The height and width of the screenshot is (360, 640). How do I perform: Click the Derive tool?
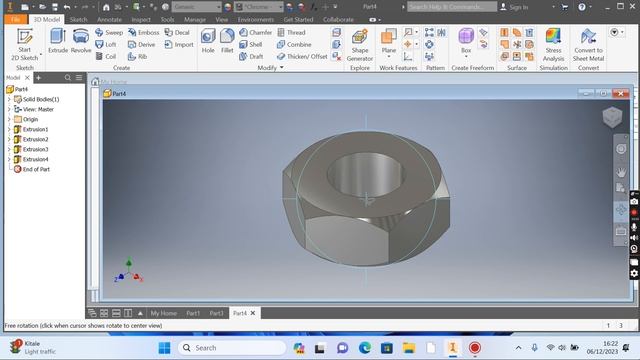click(142, 44)
